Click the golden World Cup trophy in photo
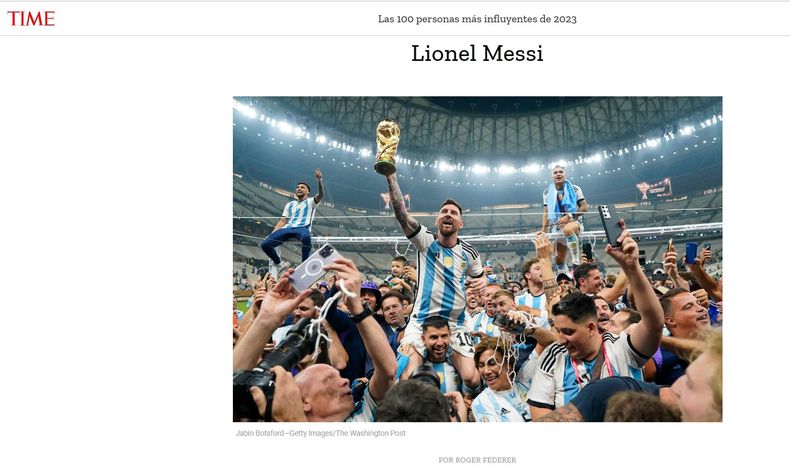Viewport: 790px width, 469px height. 387,147
